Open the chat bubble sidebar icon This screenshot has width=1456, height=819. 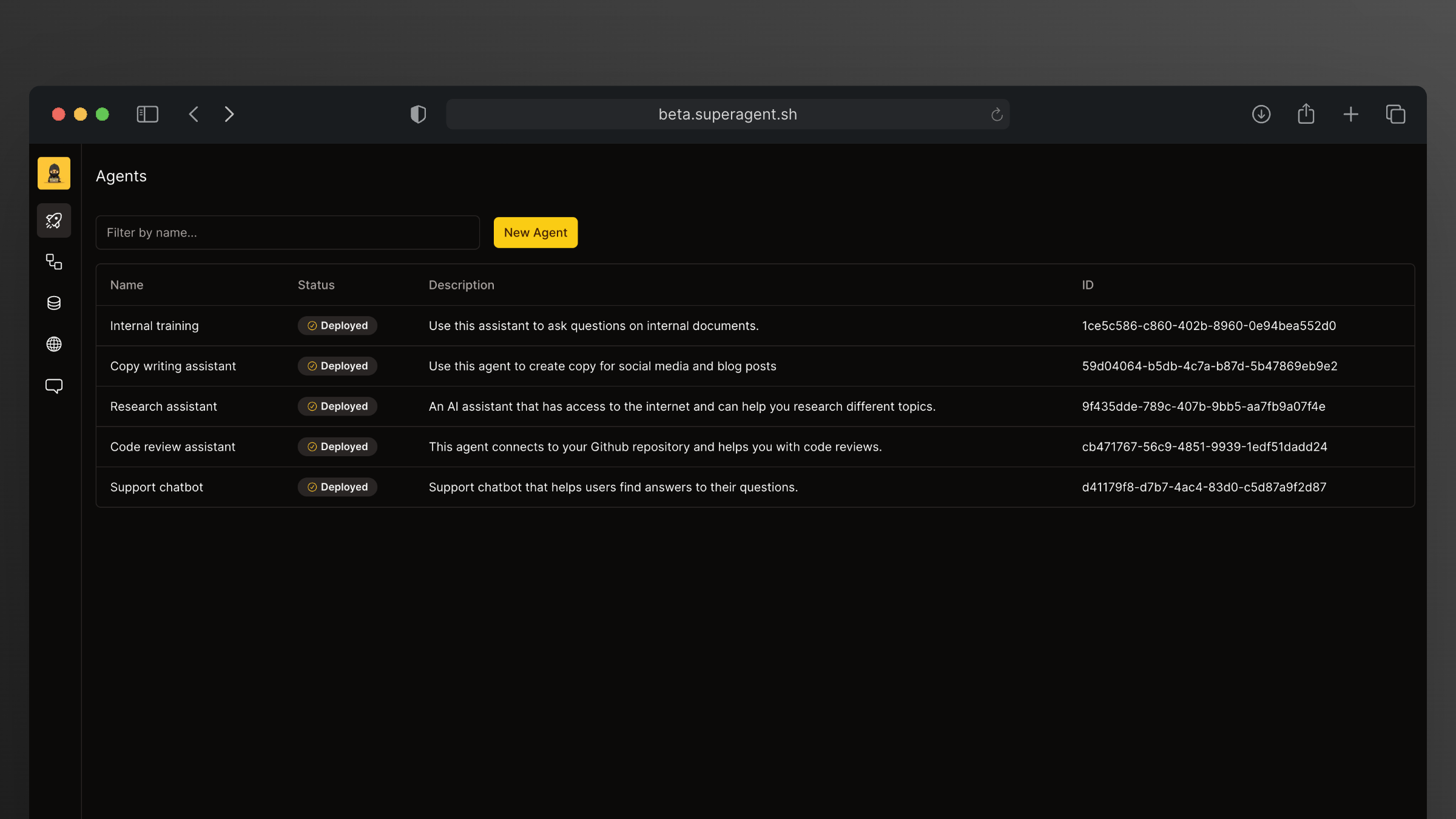(54, 386)
